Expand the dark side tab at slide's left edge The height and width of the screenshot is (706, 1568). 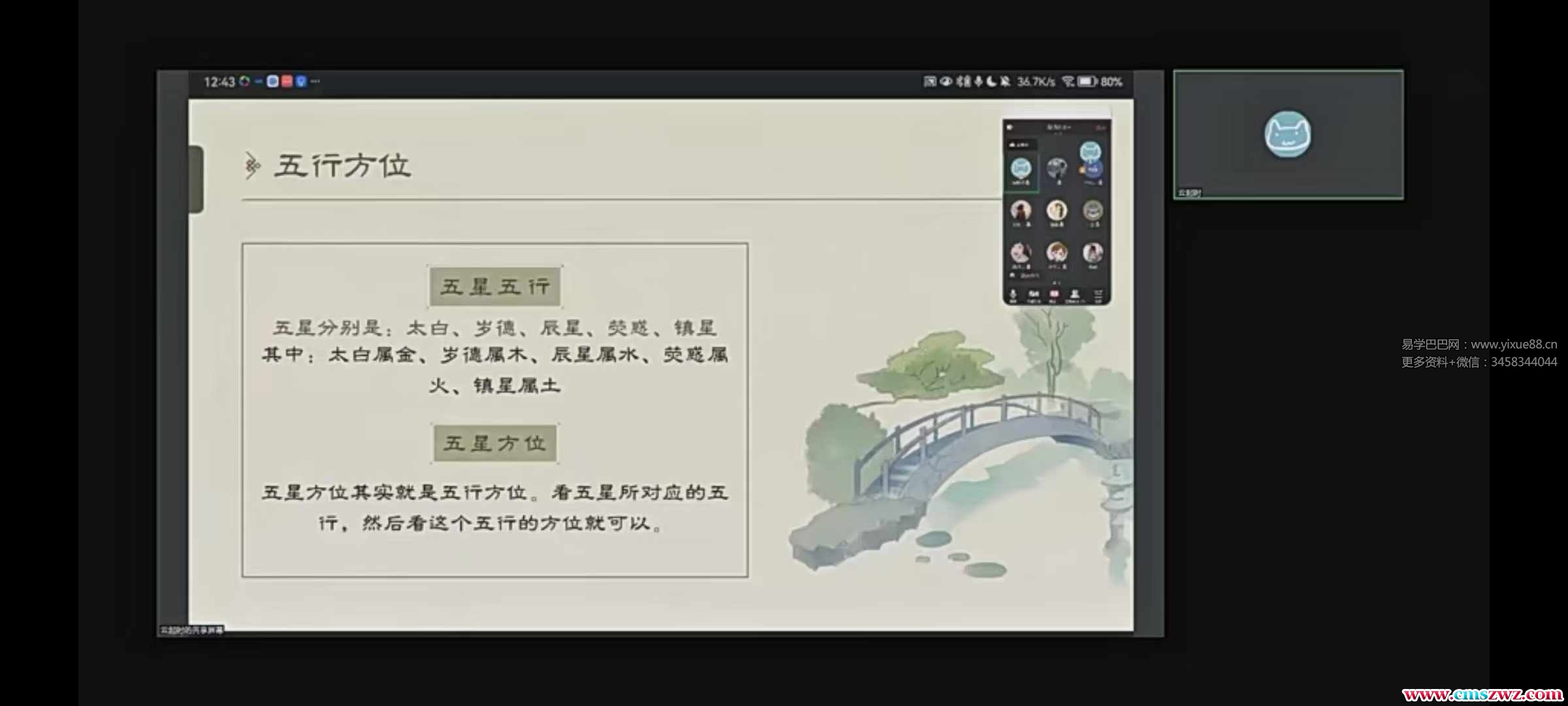(196, 178)
